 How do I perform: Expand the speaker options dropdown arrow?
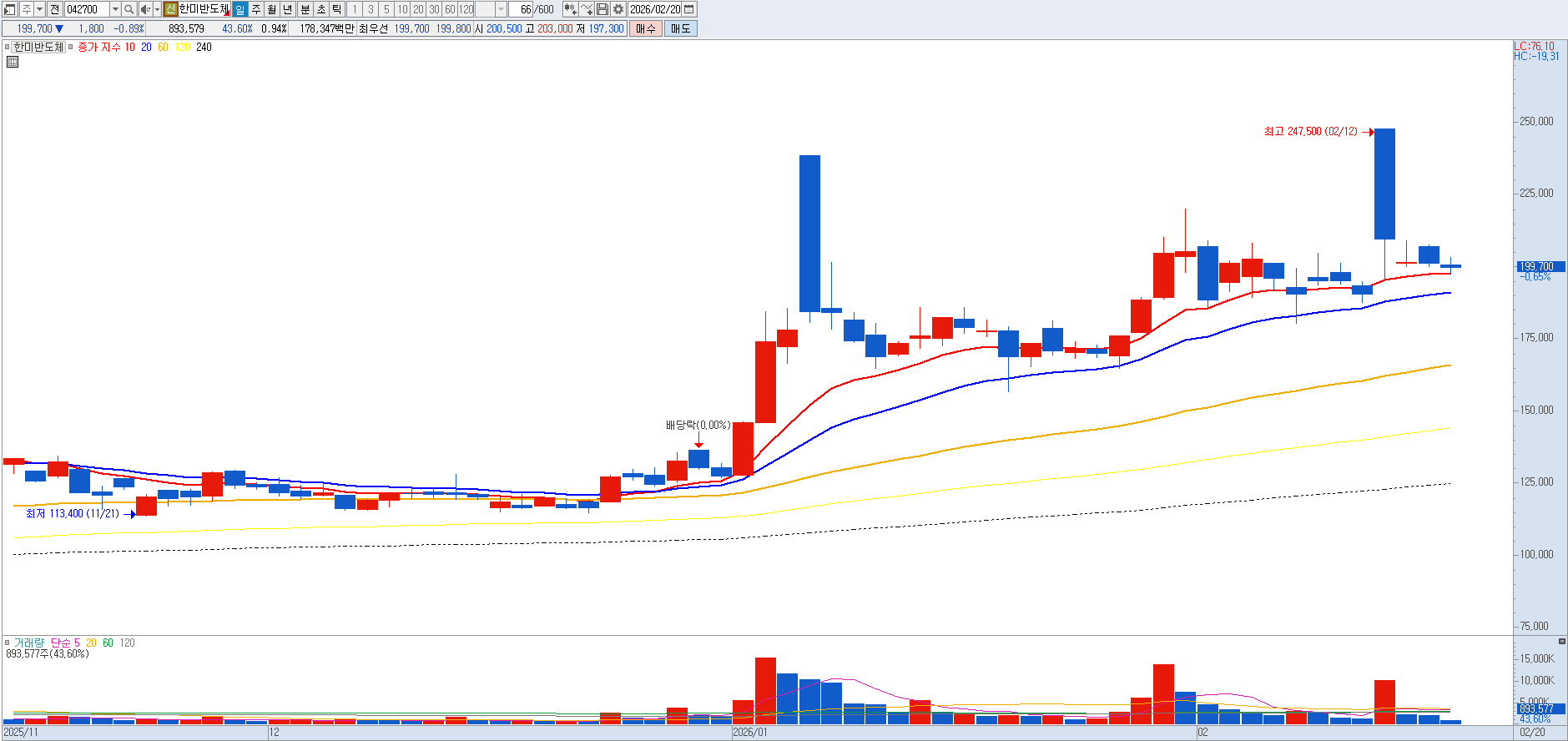tap(157, 9)
